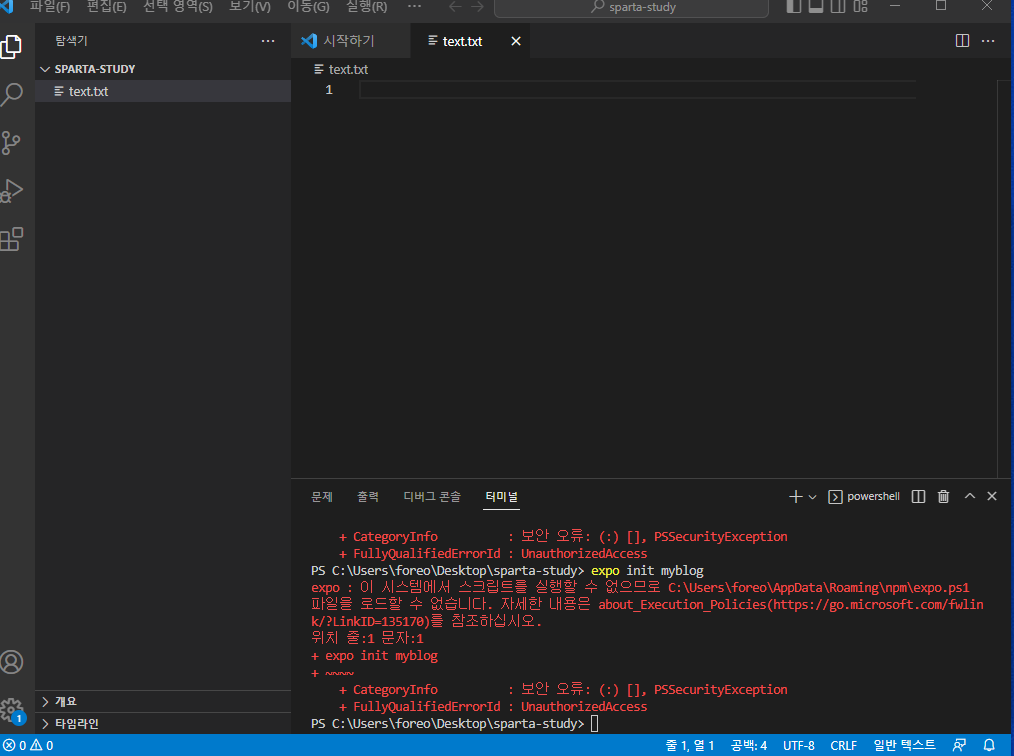Open editor more actions ellipsis
The image size is (1014, 756).
tap(988, 41)
